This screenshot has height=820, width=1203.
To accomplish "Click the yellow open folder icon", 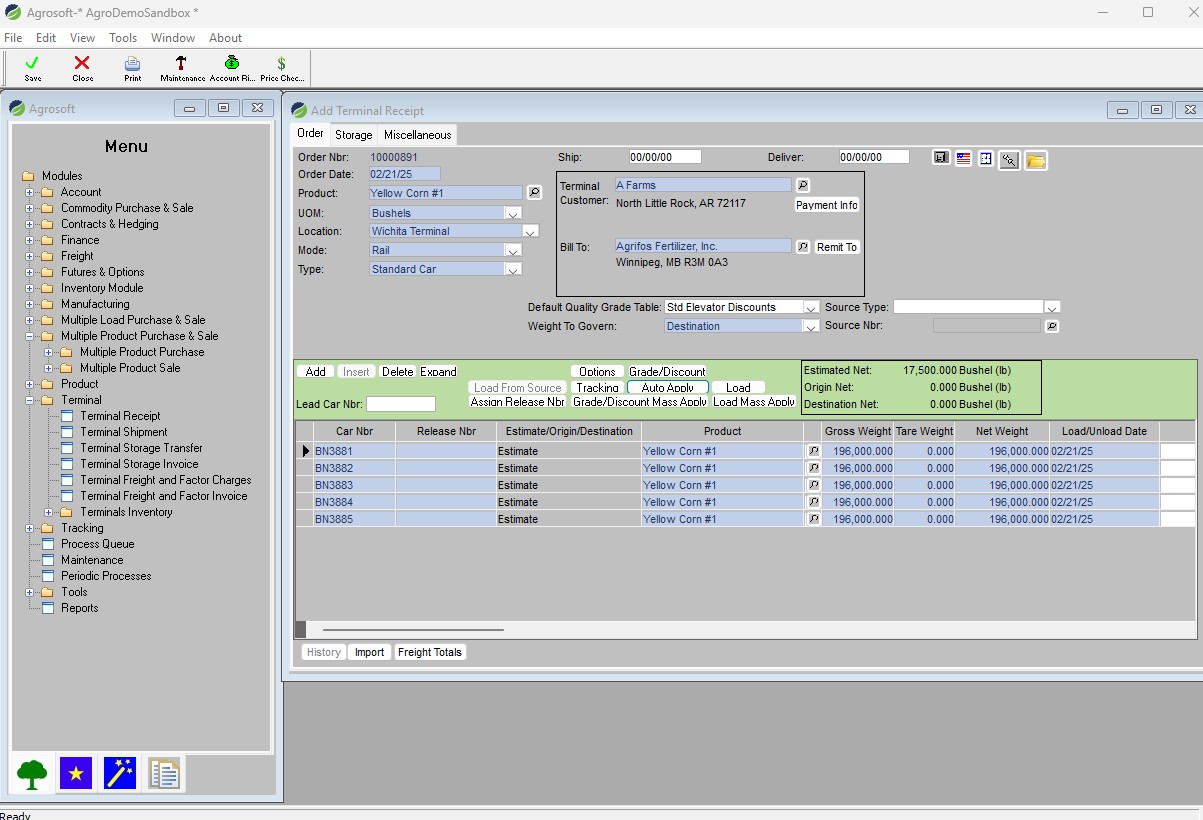I will pos(1035,160).
